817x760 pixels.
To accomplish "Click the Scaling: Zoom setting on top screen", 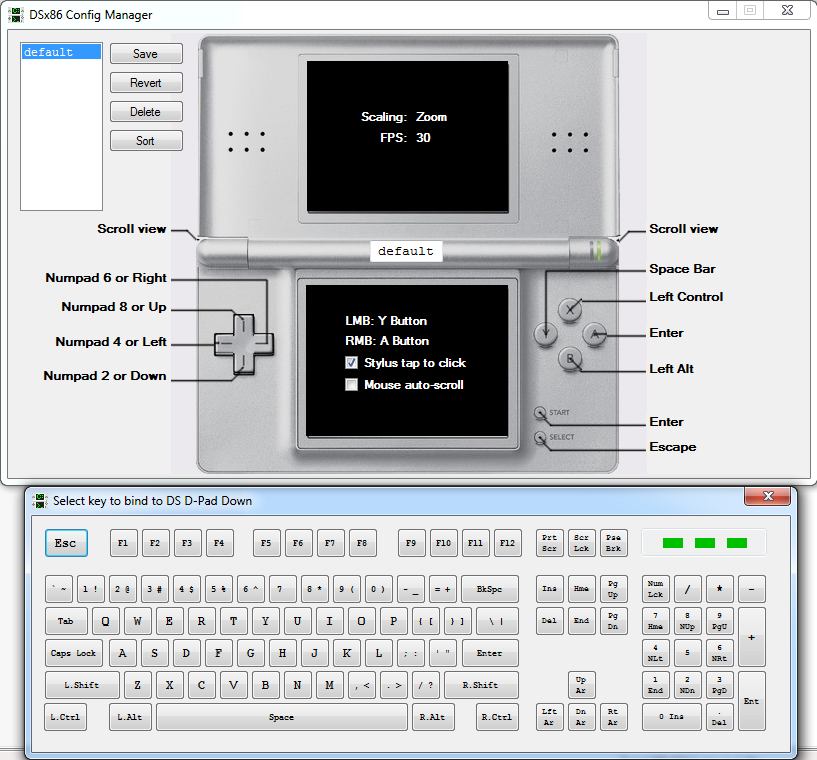I will click(404, 117).
